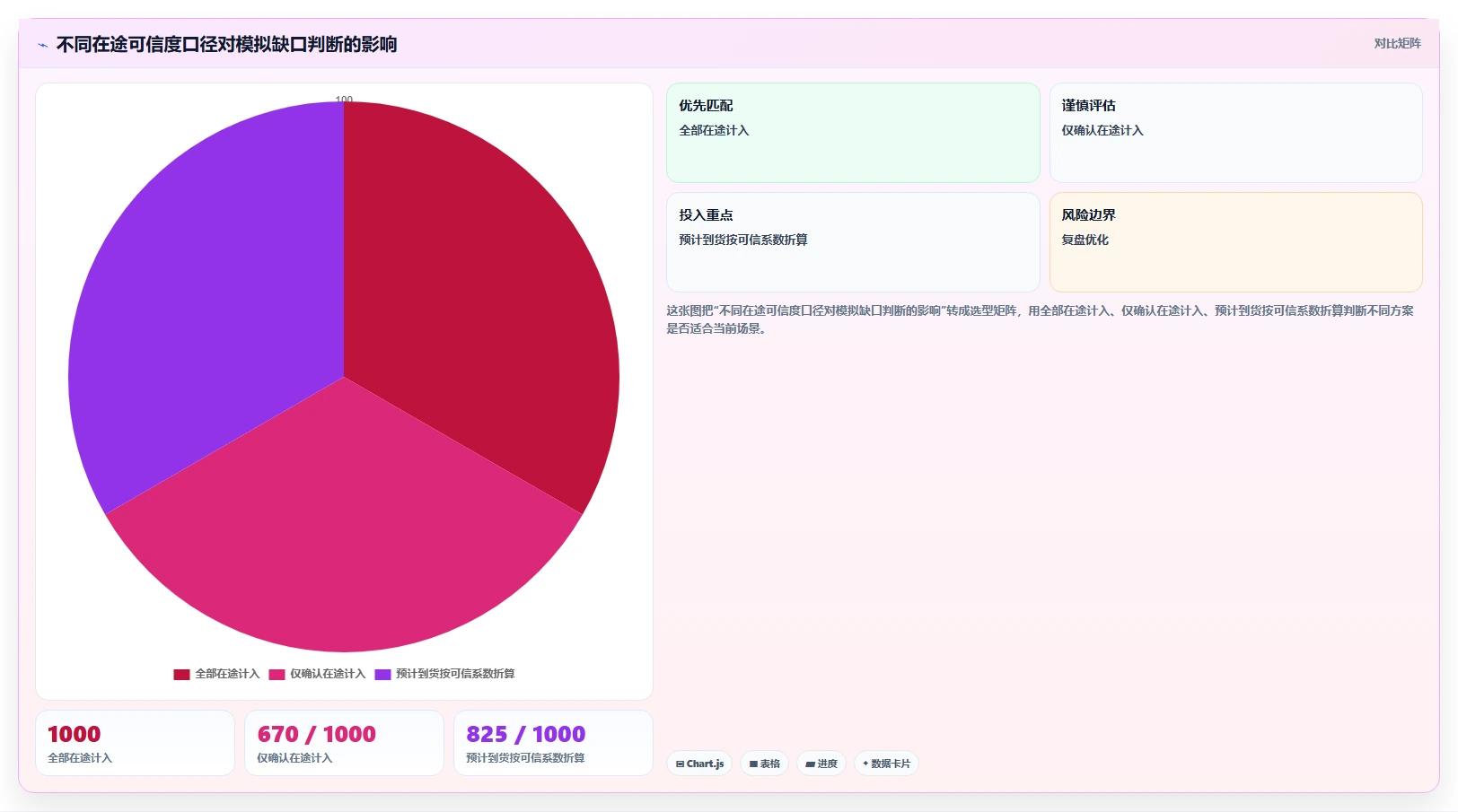The height and width of the screenshot is (812, 1458).
Task: Click the 数据卡片 tag
Action: (x=886, y=764)
